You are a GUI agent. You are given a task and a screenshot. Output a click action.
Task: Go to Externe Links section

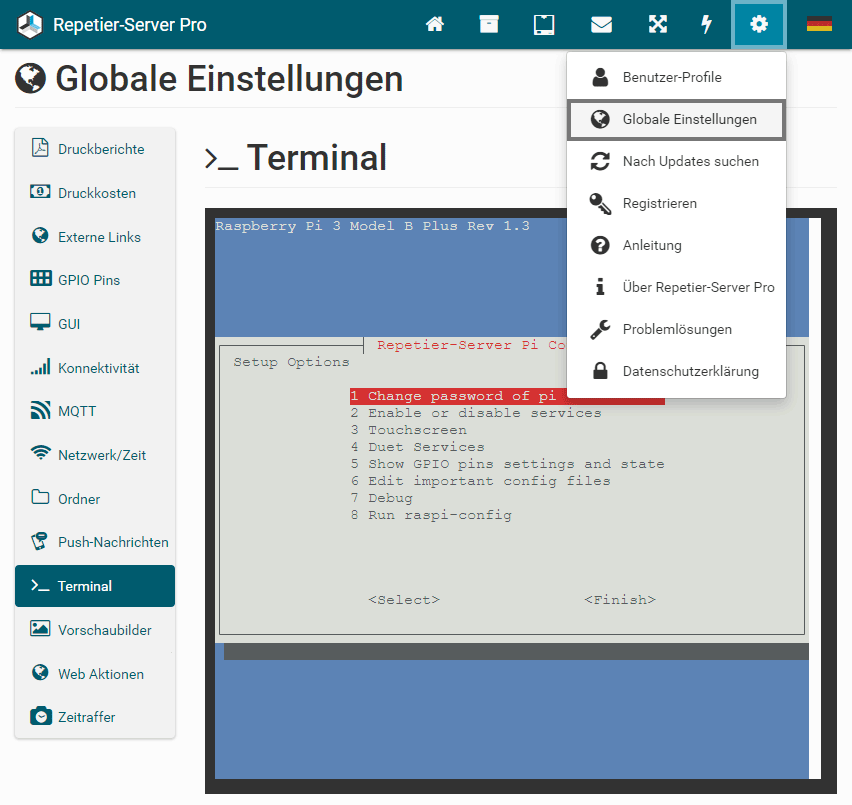[95, 237]
